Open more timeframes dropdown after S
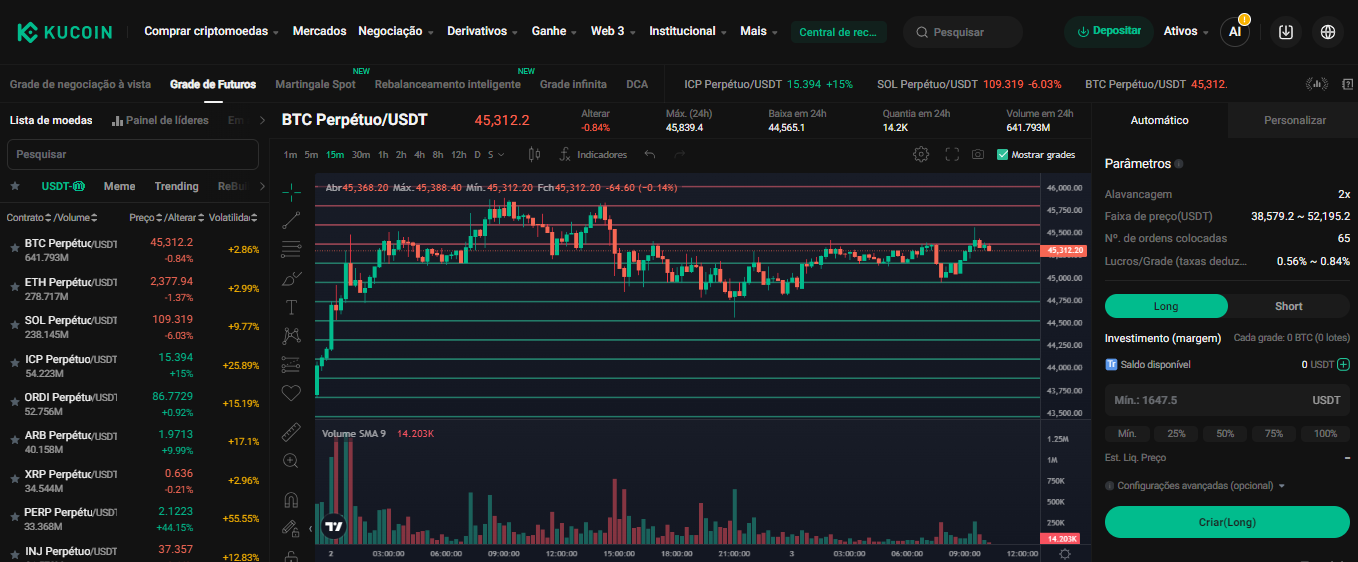Screen dimensions: 1358x562 501,154
